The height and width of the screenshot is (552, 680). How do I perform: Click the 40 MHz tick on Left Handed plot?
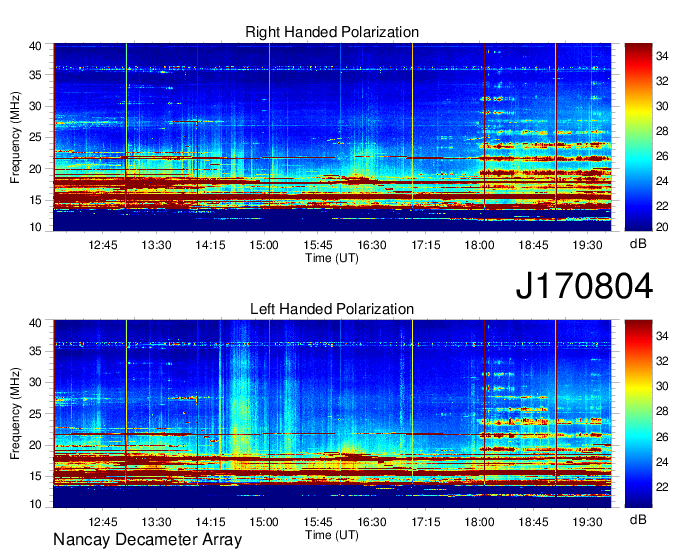click(36, 323)
